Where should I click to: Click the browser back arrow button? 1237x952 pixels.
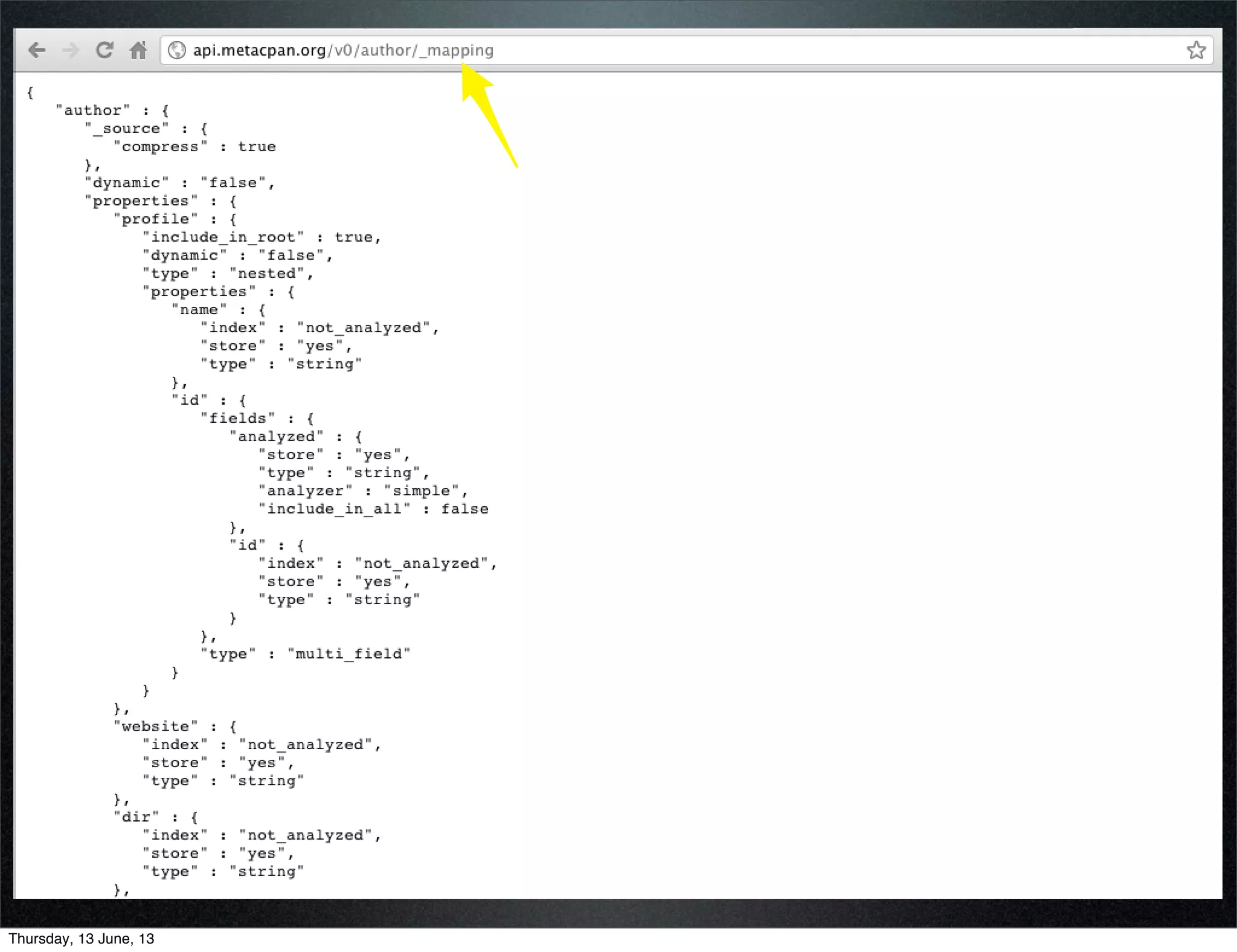pyautogui.click(x=37, y=50)
